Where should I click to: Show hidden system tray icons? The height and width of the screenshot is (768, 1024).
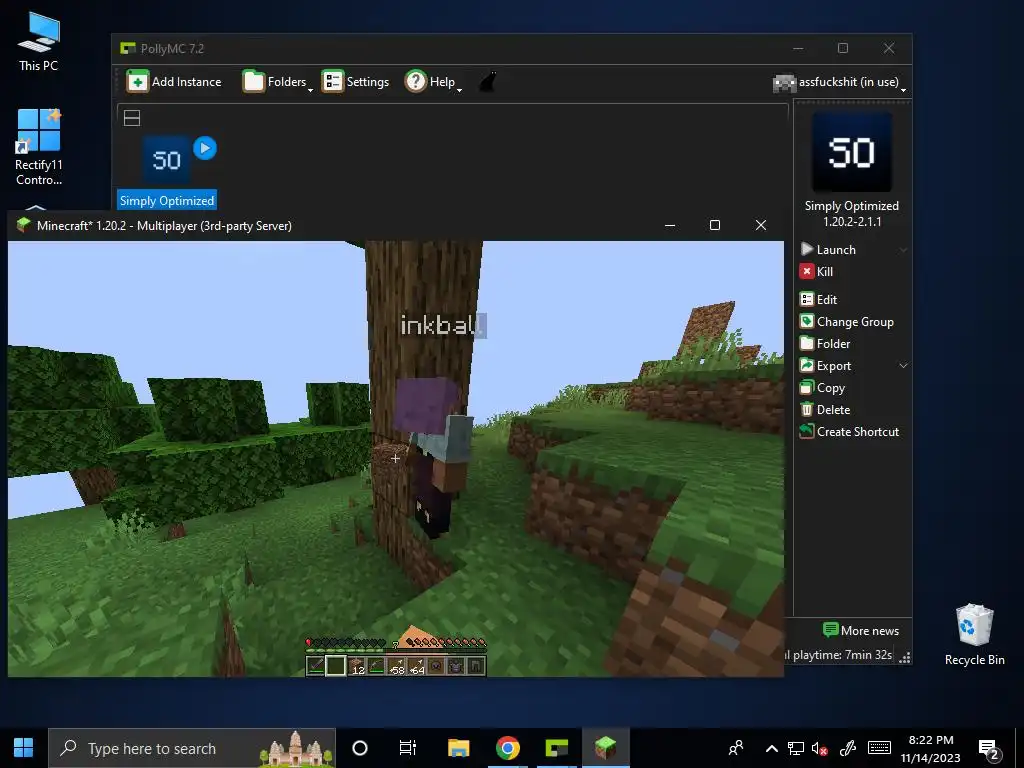click(771, 748)
